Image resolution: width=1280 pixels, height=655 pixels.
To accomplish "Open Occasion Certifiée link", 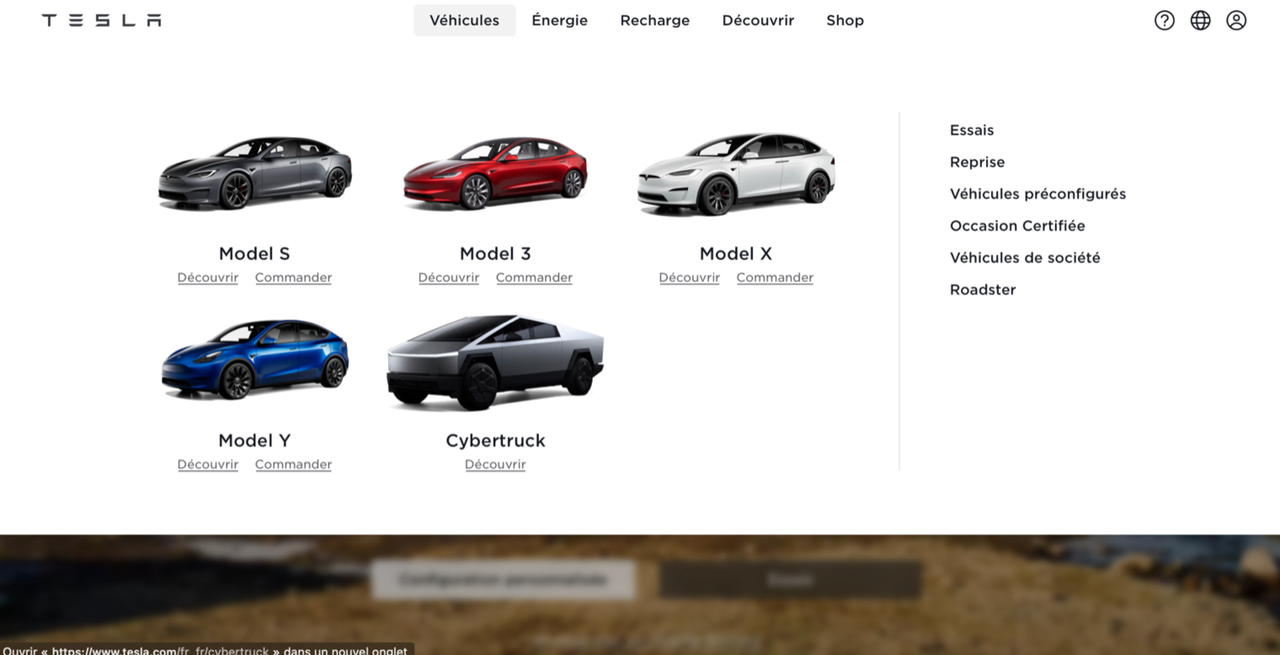I will (1017, 226).
